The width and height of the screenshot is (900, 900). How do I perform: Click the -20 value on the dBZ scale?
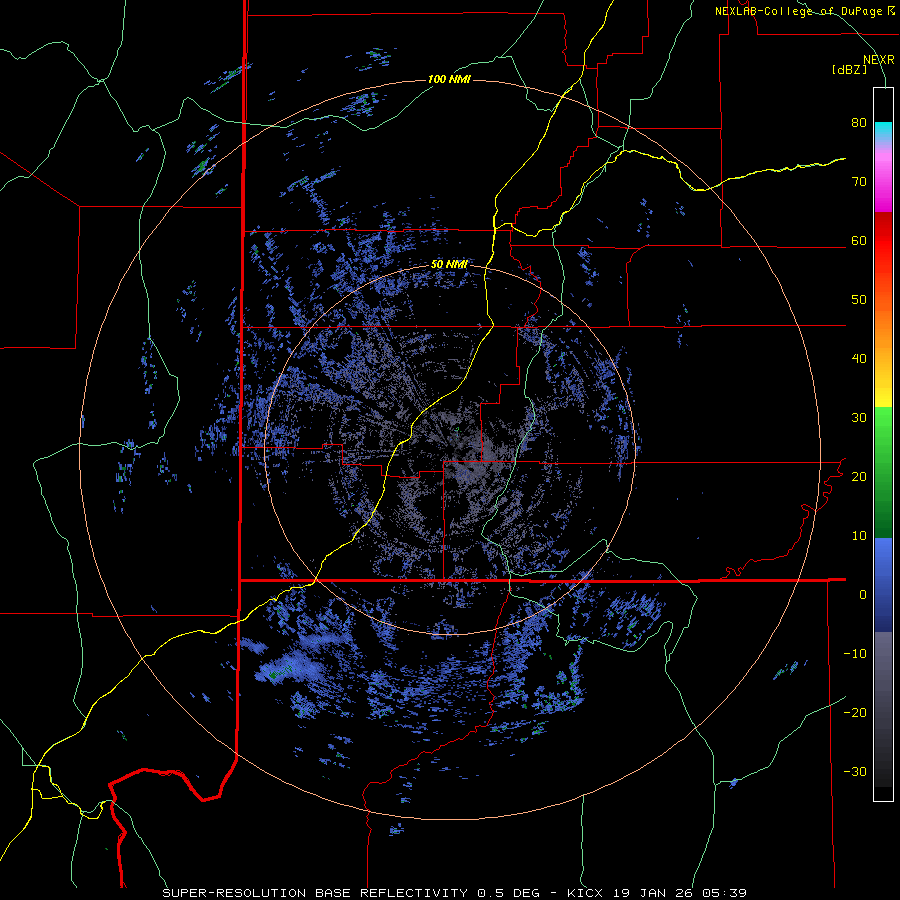point(855,713)
